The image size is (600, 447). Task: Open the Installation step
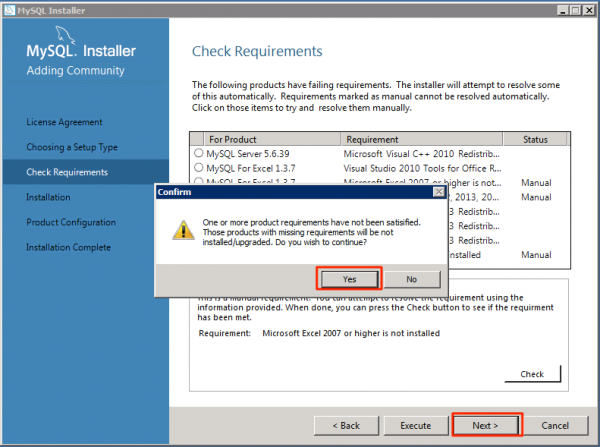point(48,197)
